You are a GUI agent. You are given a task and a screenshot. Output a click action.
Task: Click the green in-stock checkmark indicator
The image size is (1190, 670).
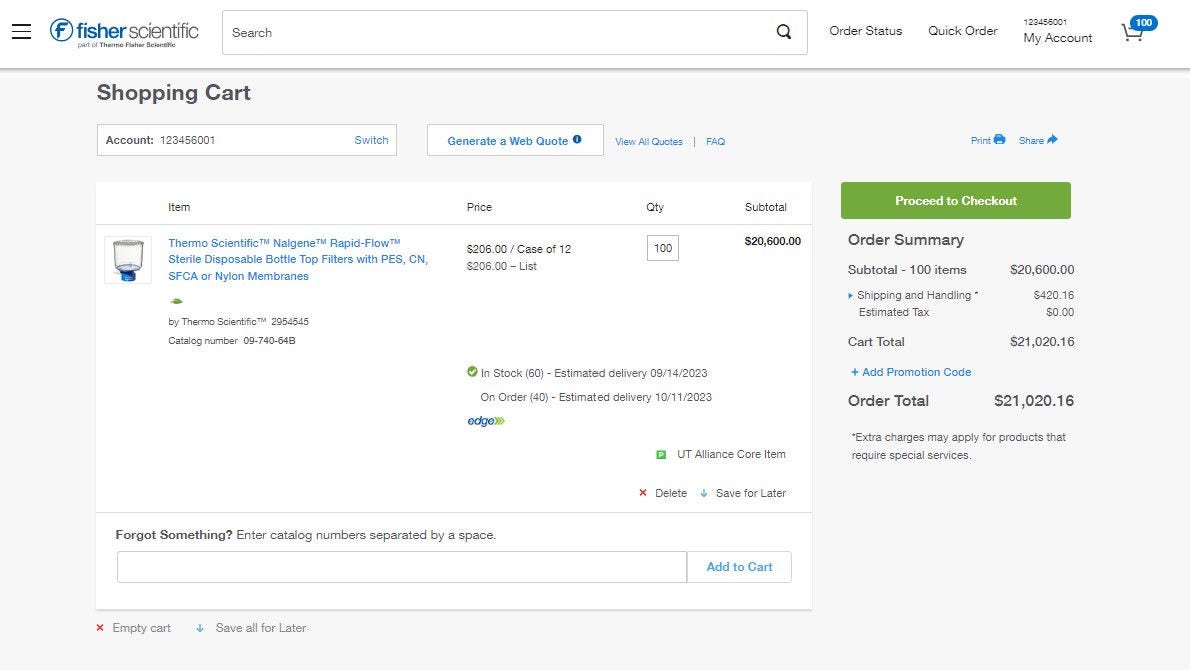point(472,372)
